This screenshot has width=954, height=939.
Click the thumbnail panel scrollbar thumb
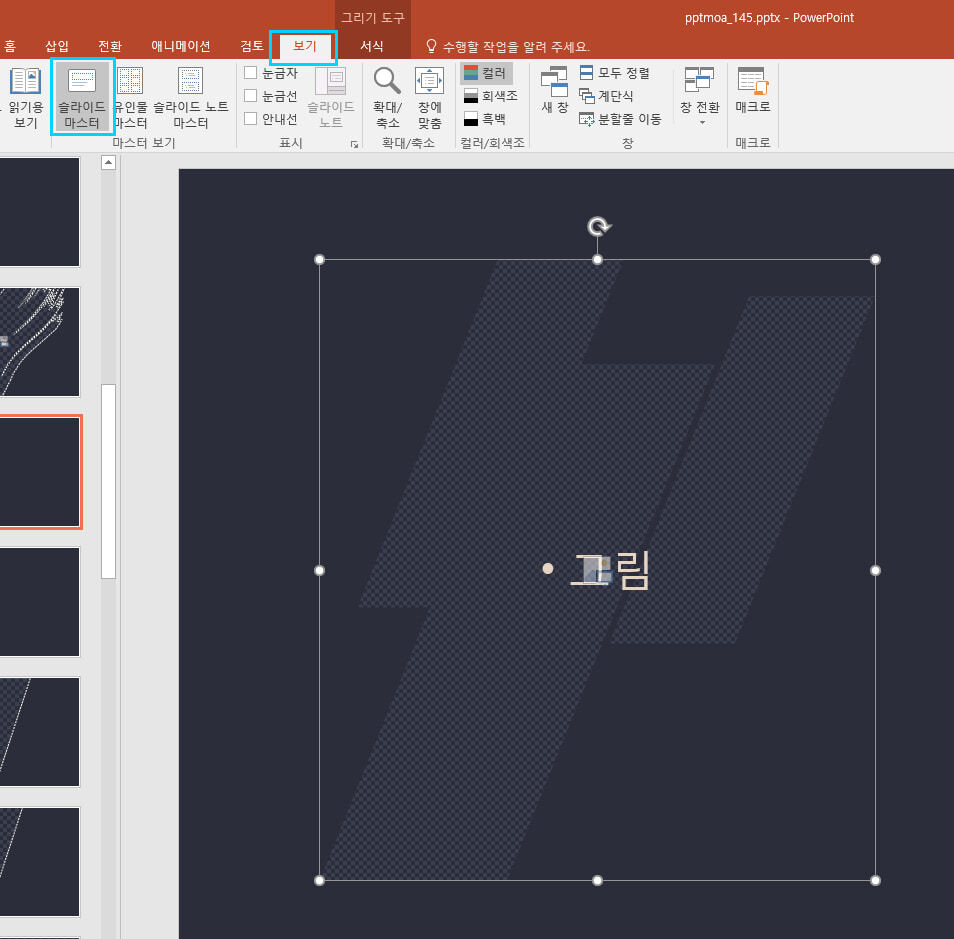pos(108,481)
